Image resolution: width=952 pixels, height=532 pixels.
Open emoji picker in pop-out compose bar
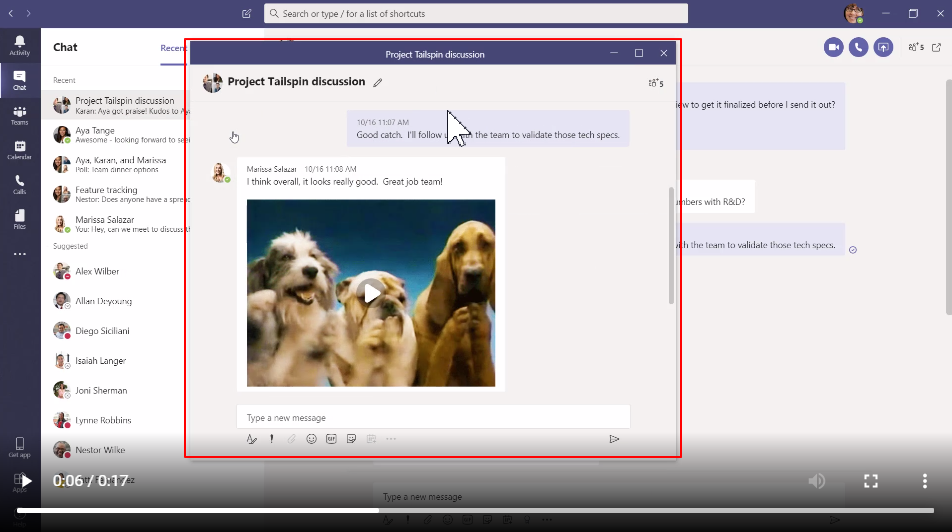[311, 439]
